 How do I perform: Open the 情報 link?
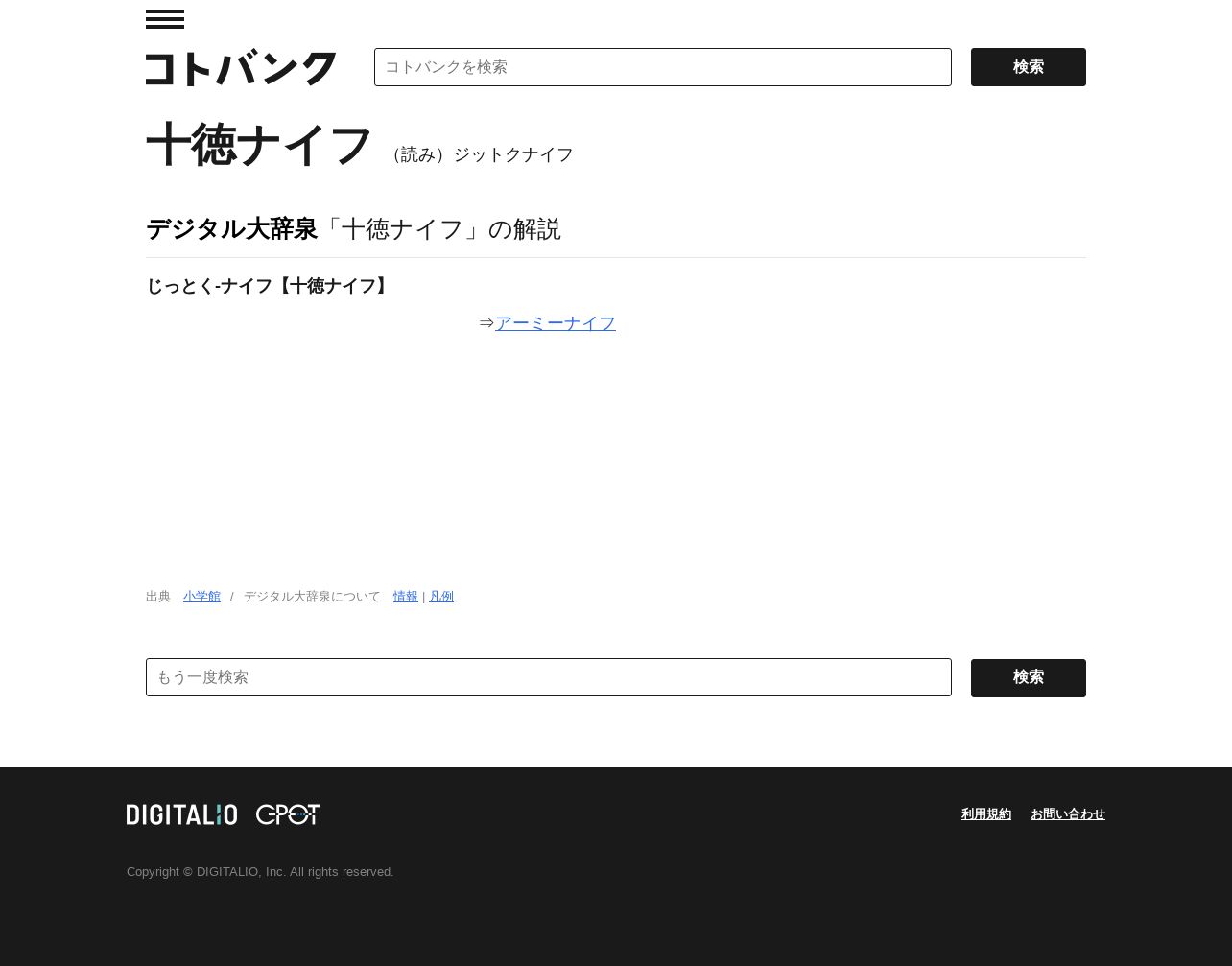pyautogui.click(x=406, y=597)
